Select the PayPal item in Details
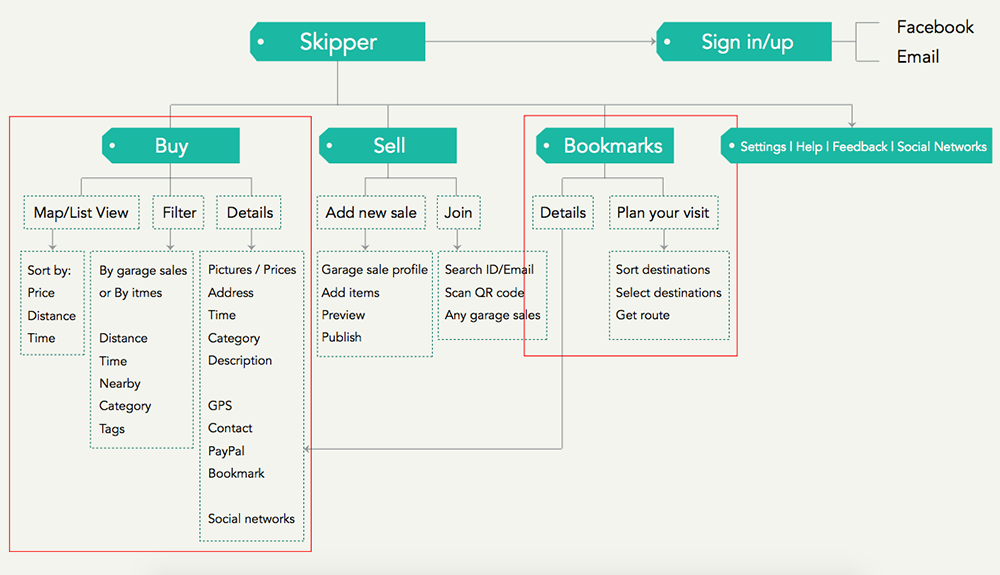1000x575 pixels. pyautogui.click(x=226, y=451)
